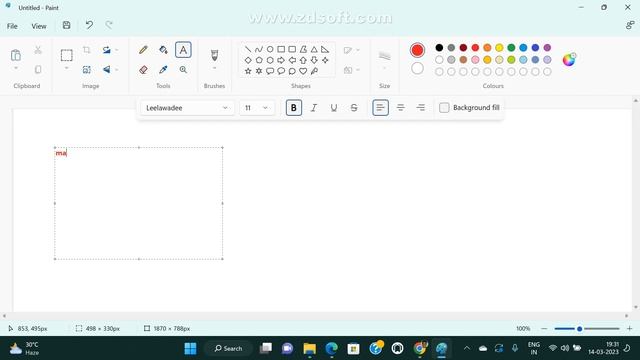Click the Undo arrow
640x360 pixels.
click(x=89, y=25)
